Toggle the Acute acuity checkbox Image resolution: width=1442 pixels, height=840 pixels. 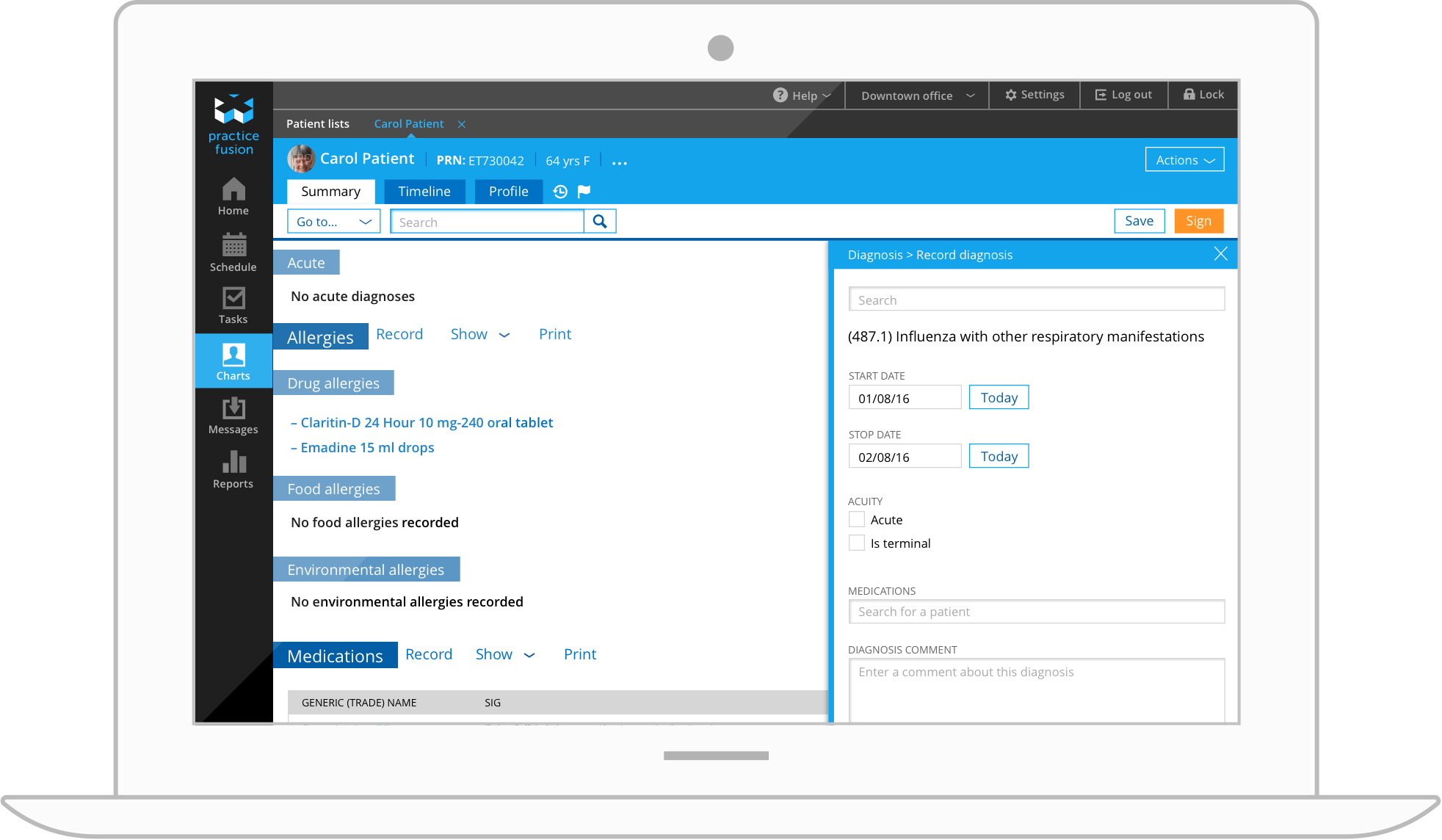click(x=857, y=519)
